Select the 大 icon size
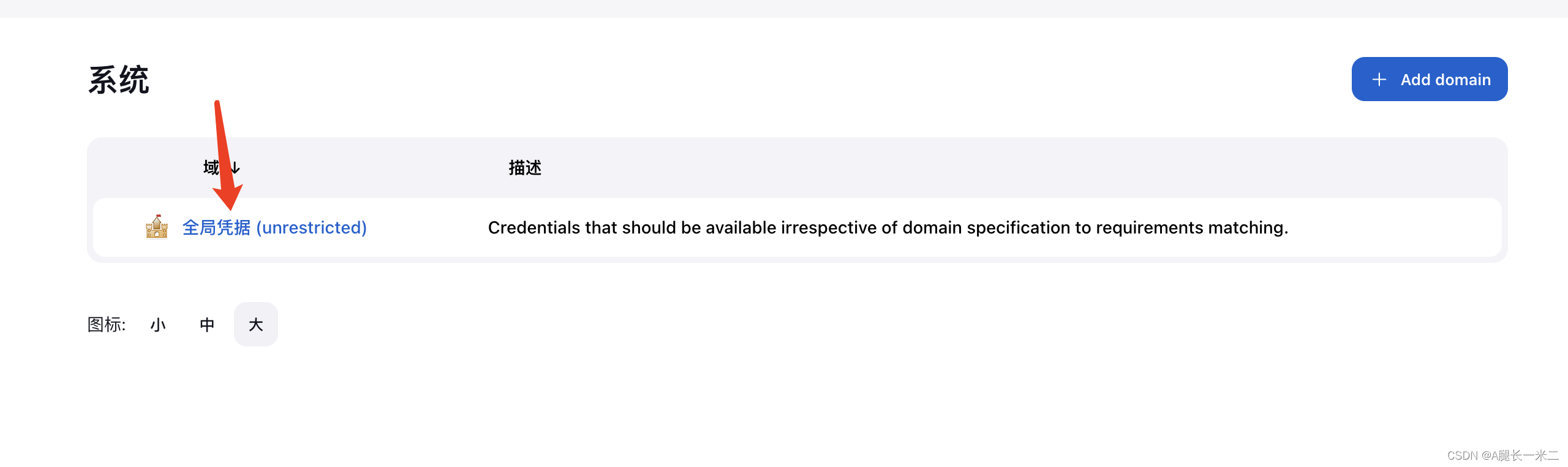The image size is (1568, 467). [x=256, y=324]
